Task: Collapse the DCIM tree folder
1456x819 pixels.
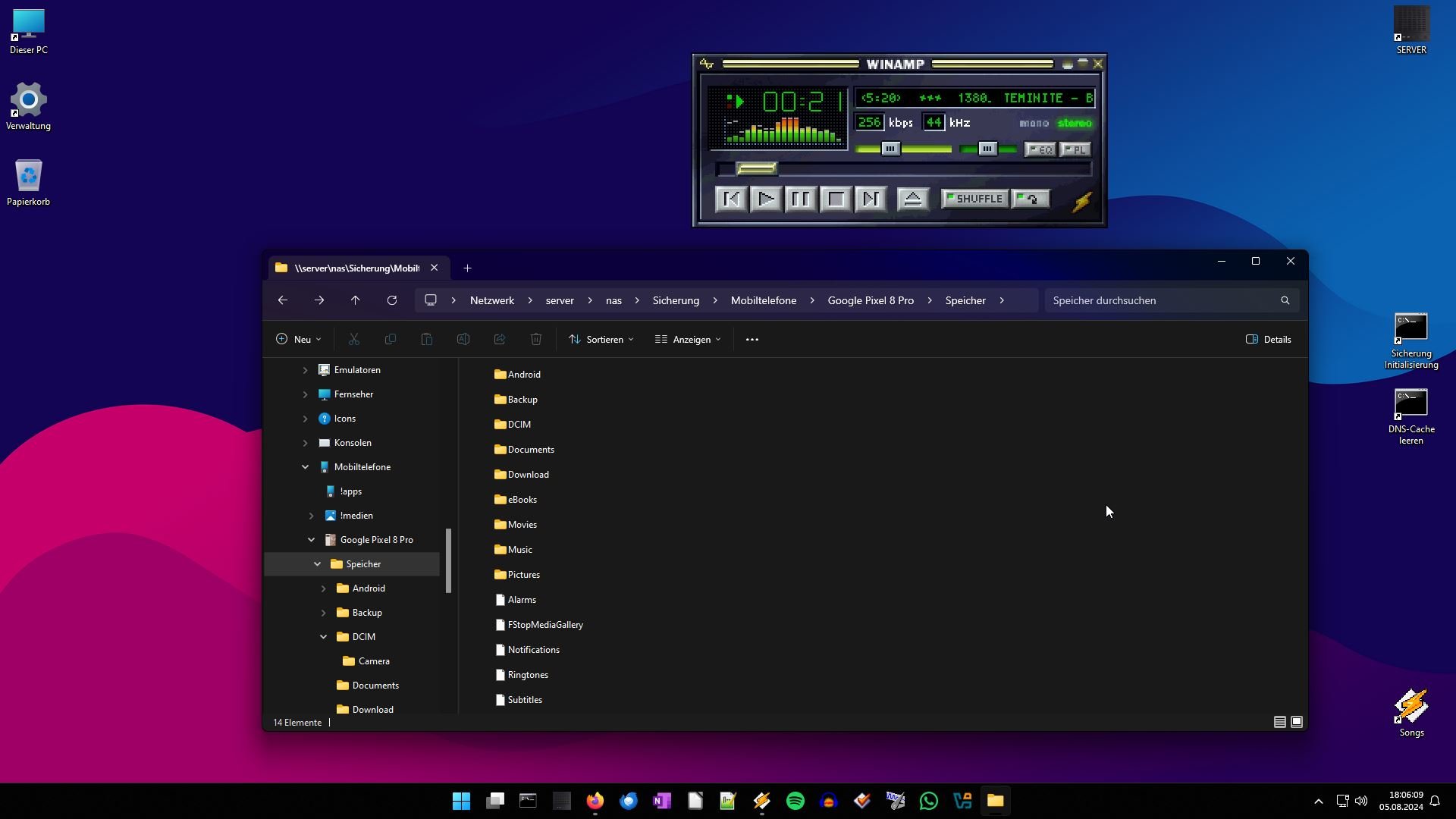Action: pos(323,637)
